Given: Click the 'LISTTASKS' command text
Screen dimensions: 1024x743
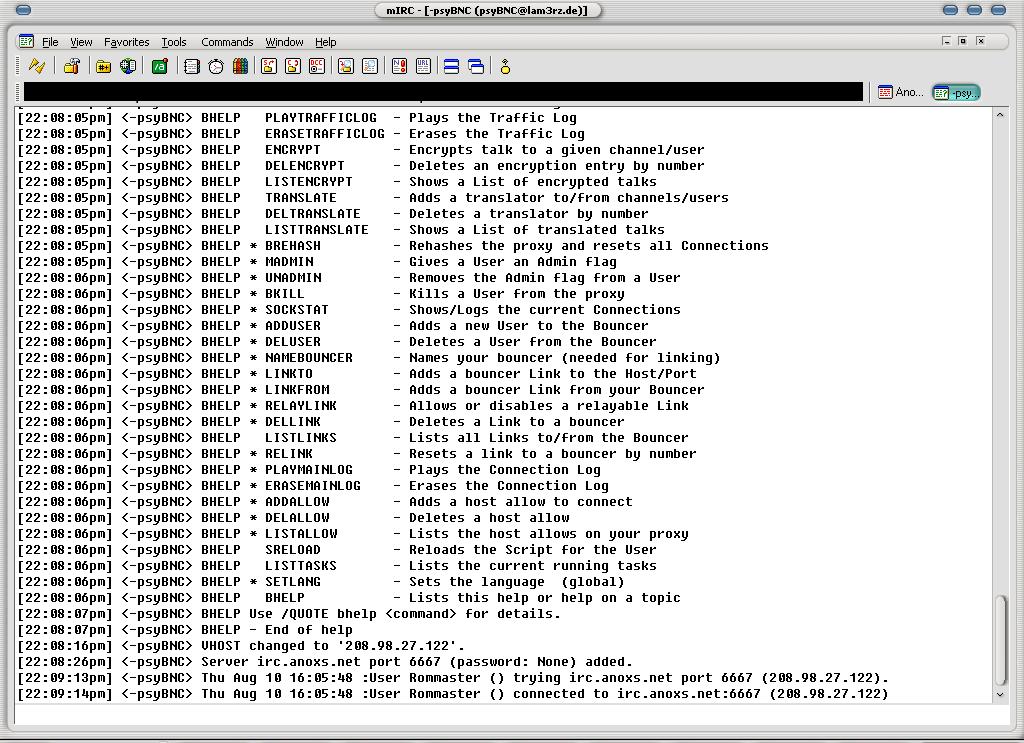Looking at the screenshot, I should pyautogui.click(x=300, y=565).
